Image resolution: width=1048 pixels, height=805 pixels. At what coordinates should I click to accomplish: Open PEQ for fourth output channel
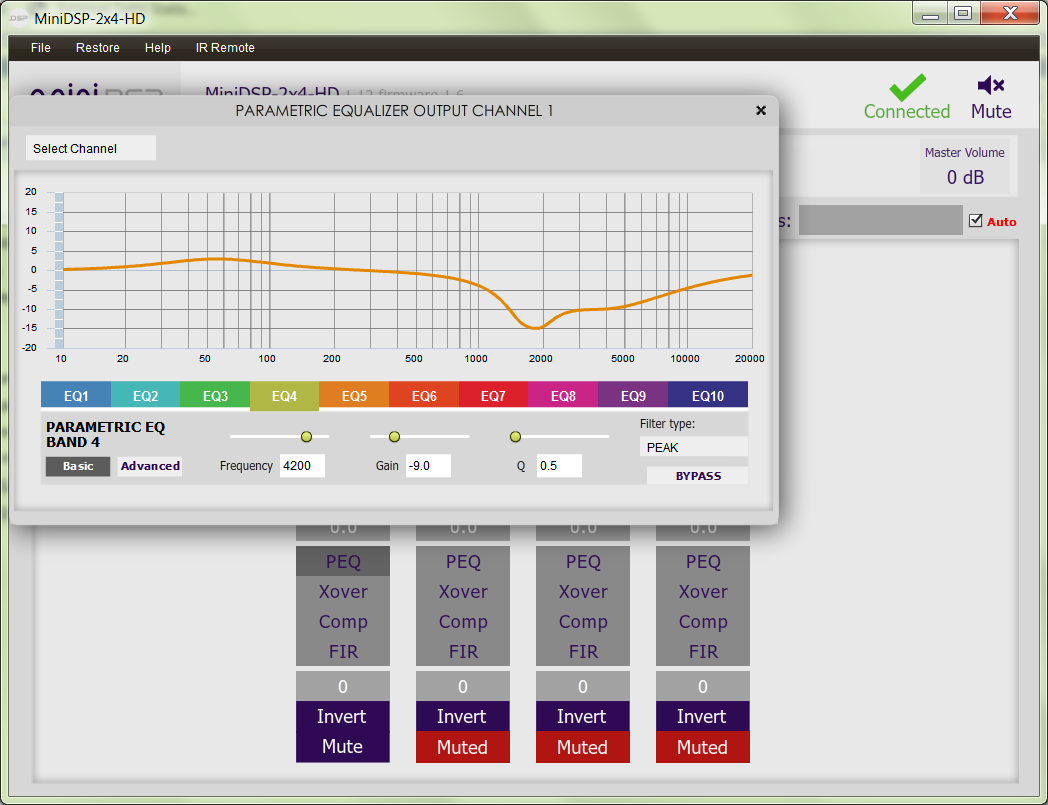[703, 562]
